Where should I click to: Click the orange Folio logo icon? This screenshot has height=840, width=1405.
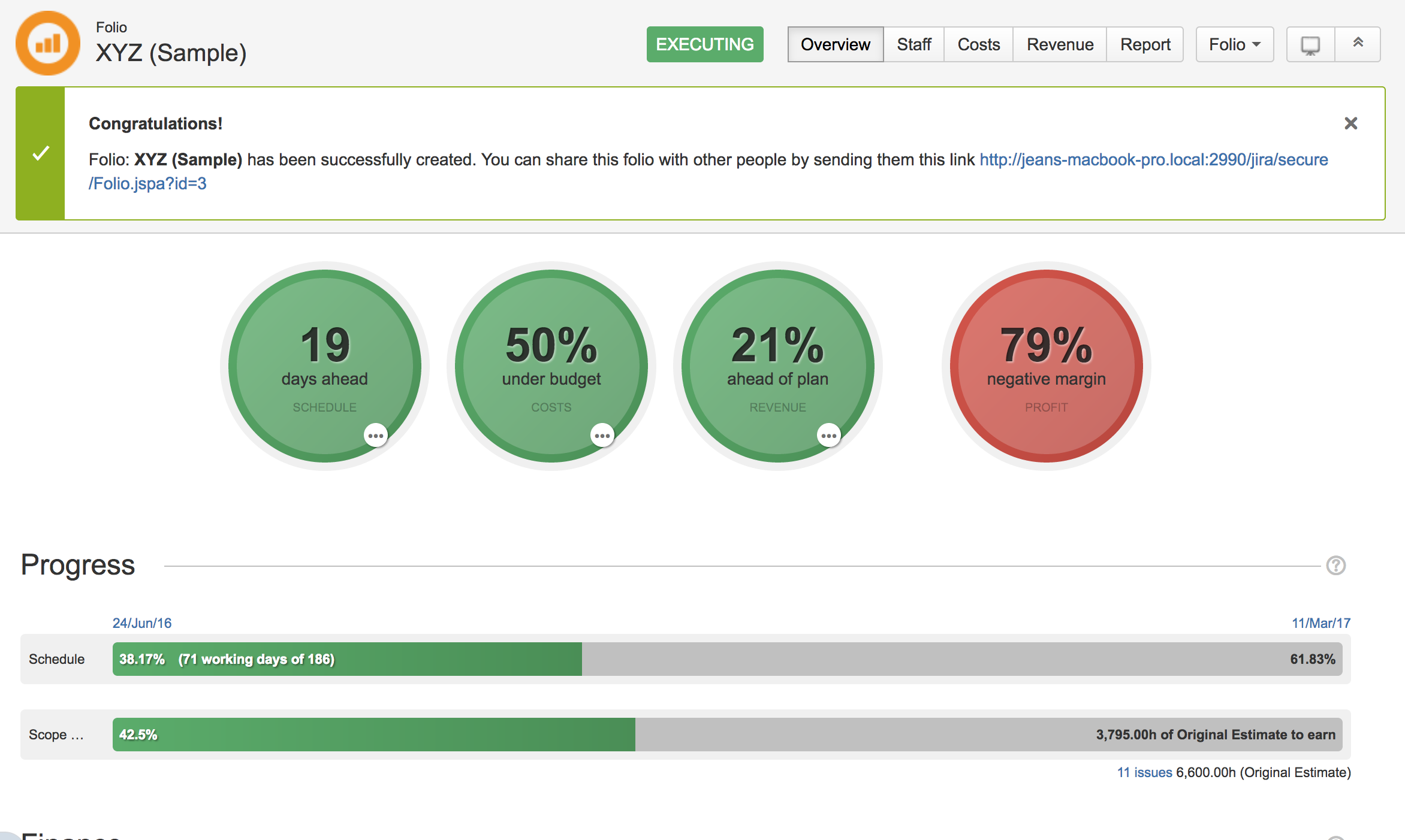[47, 43]
